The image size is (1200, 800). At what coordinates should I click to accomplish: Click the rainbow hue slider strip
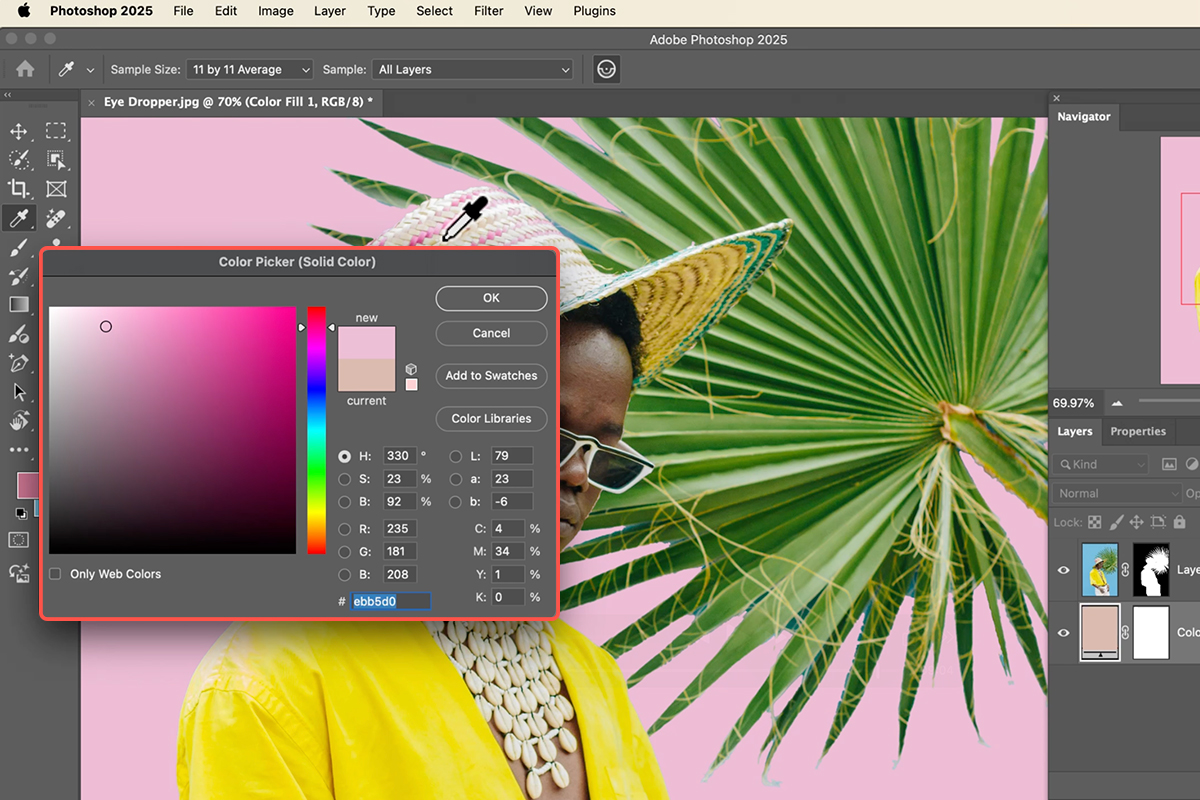click(x=316, y=430)
